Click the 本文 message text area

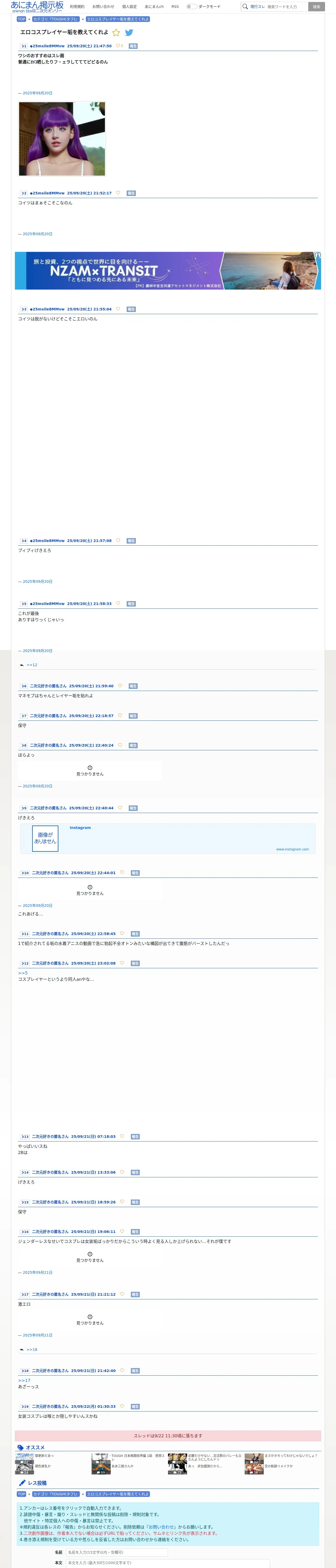(168, 1563)
